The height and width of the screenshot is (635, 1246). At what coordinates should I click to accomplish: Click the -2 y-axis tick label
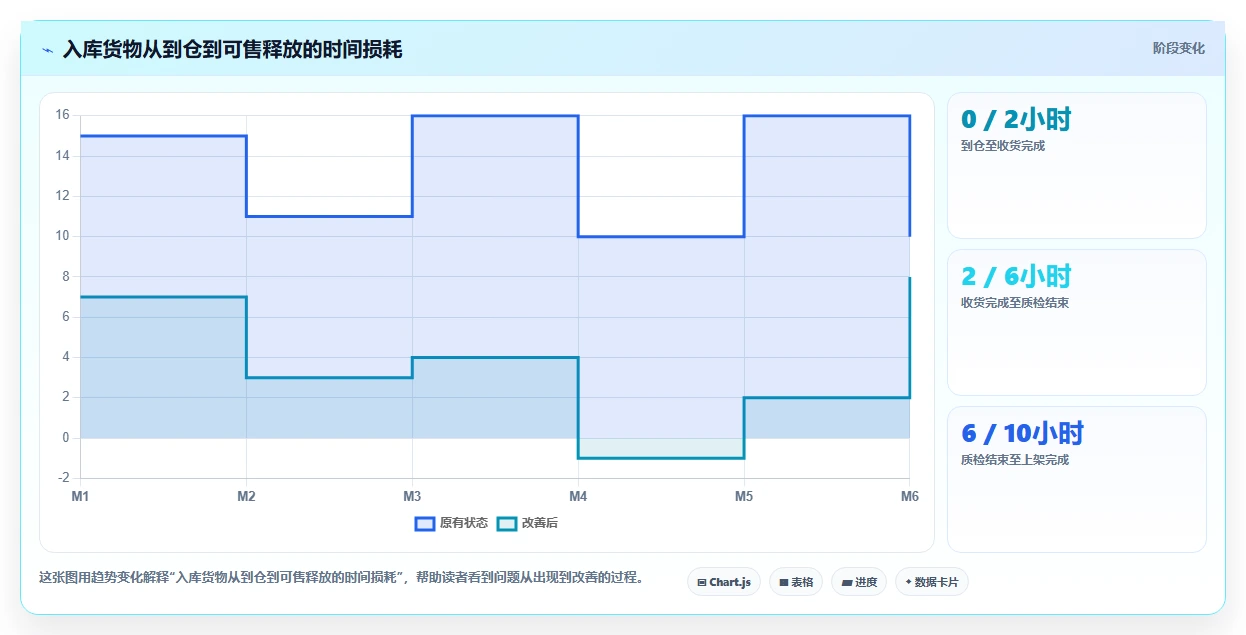tap(64, 478)
